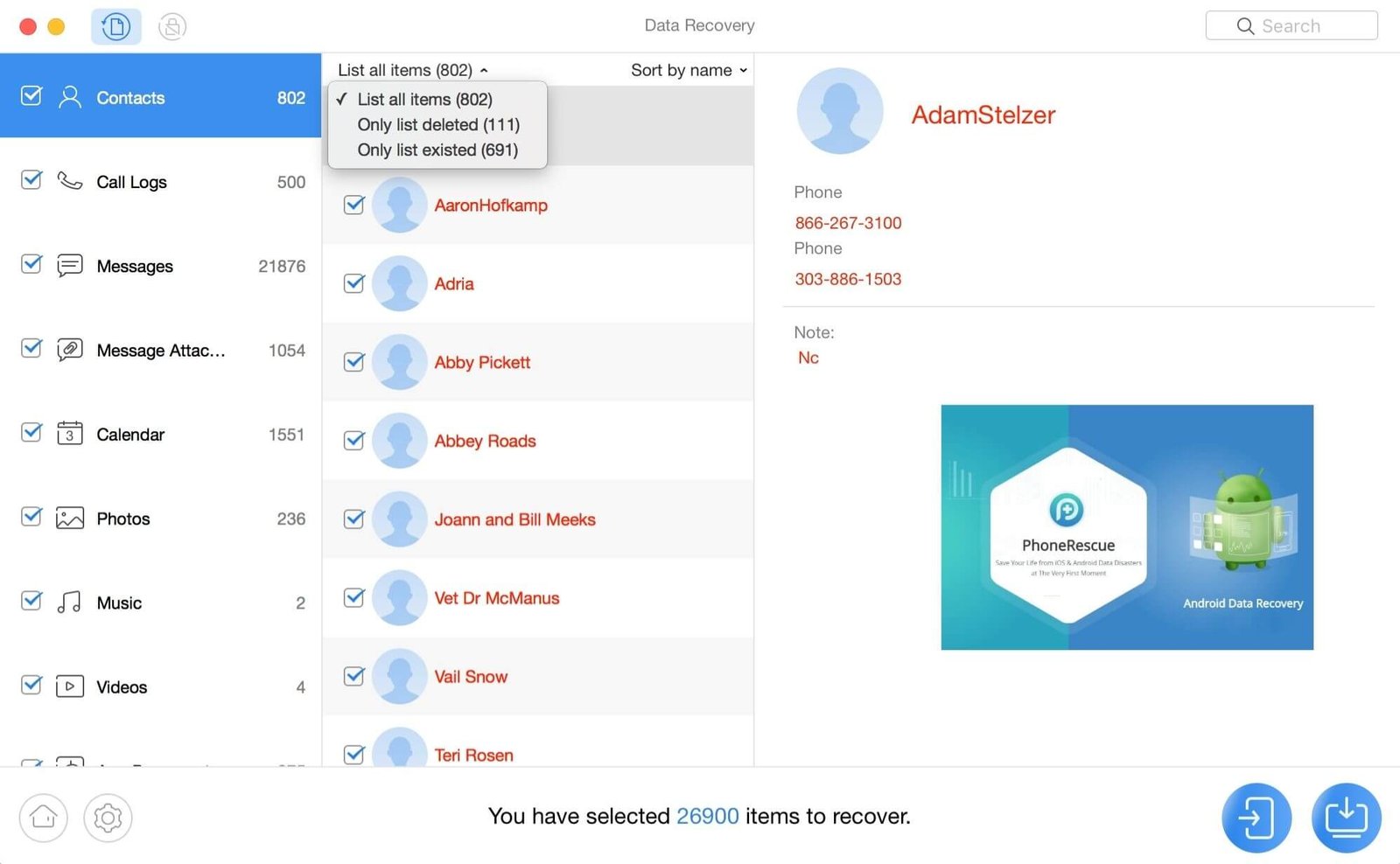The height and width of the screenshot is (864, 1400).
Task: Click the Music note icon
Action: click(x=70, y=603)
